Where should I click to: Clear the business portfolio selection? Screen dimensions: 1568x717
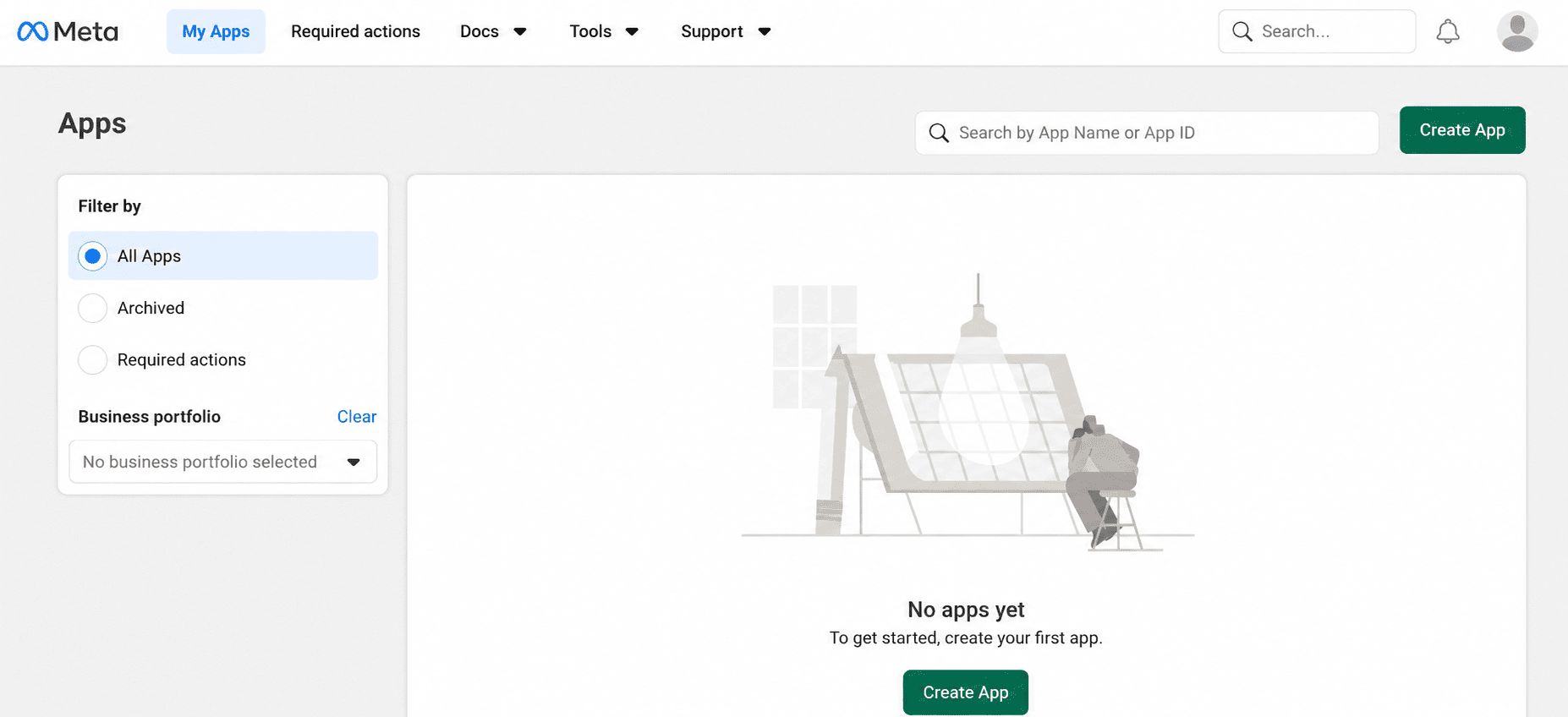[x=357, y=416]
